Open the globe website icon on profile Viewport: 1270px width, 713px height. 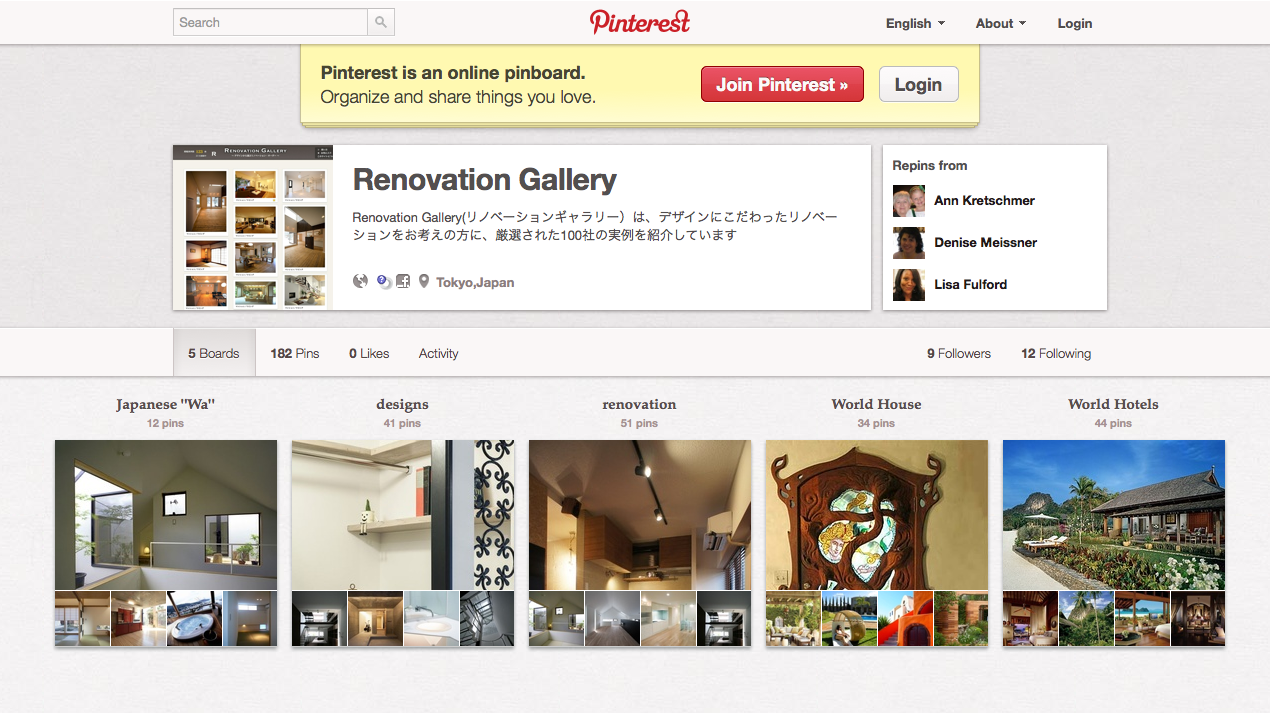361,281
